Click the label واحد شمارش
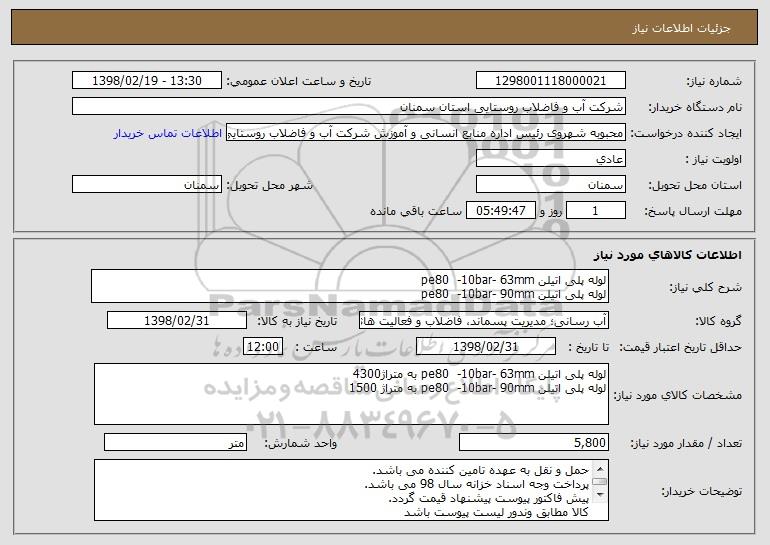The width and height of the screenshot is (770, 545). tap(301, 443)
